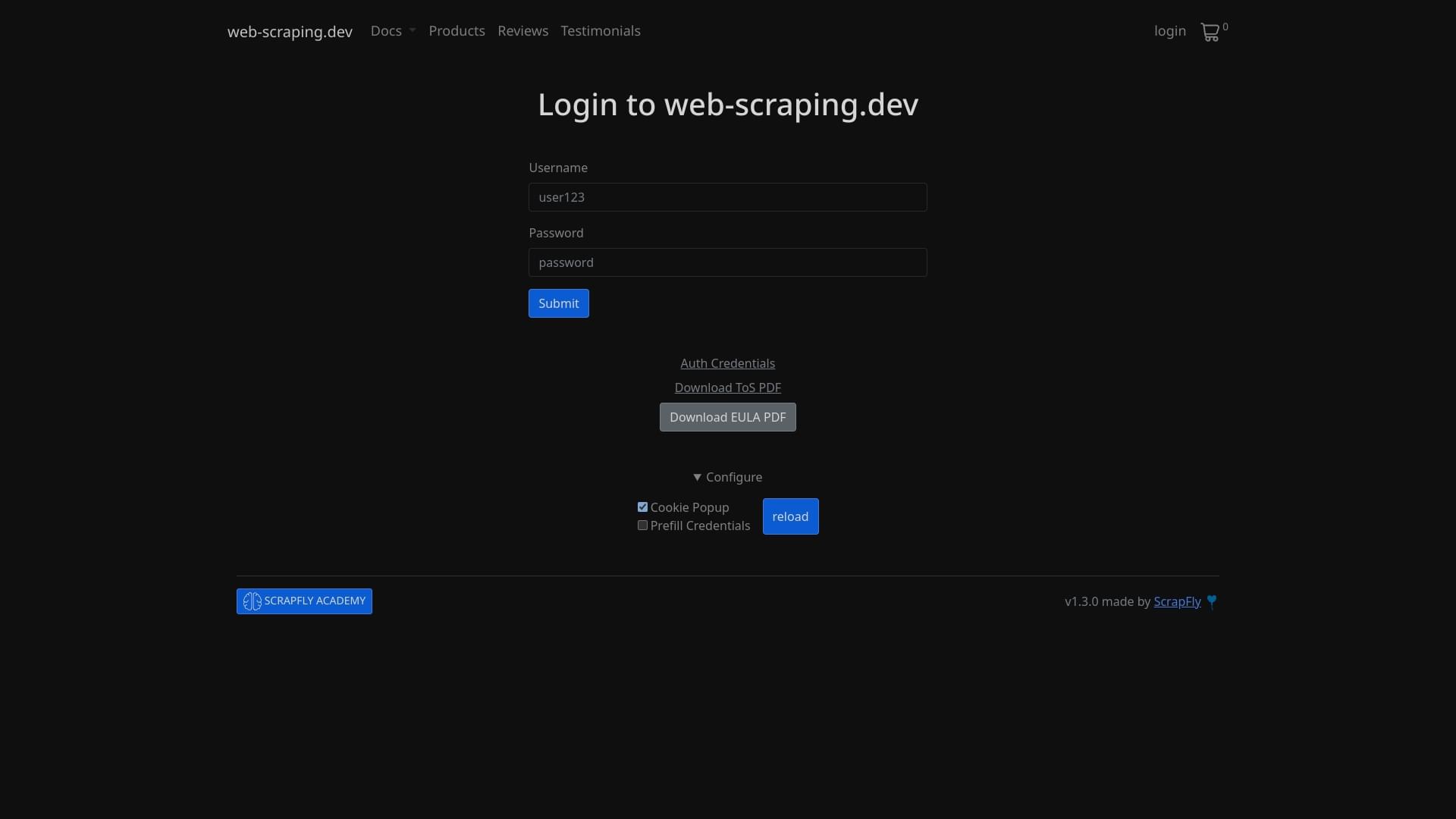Click the balloon emoji beside ScrapFly

pos(1213,601)
